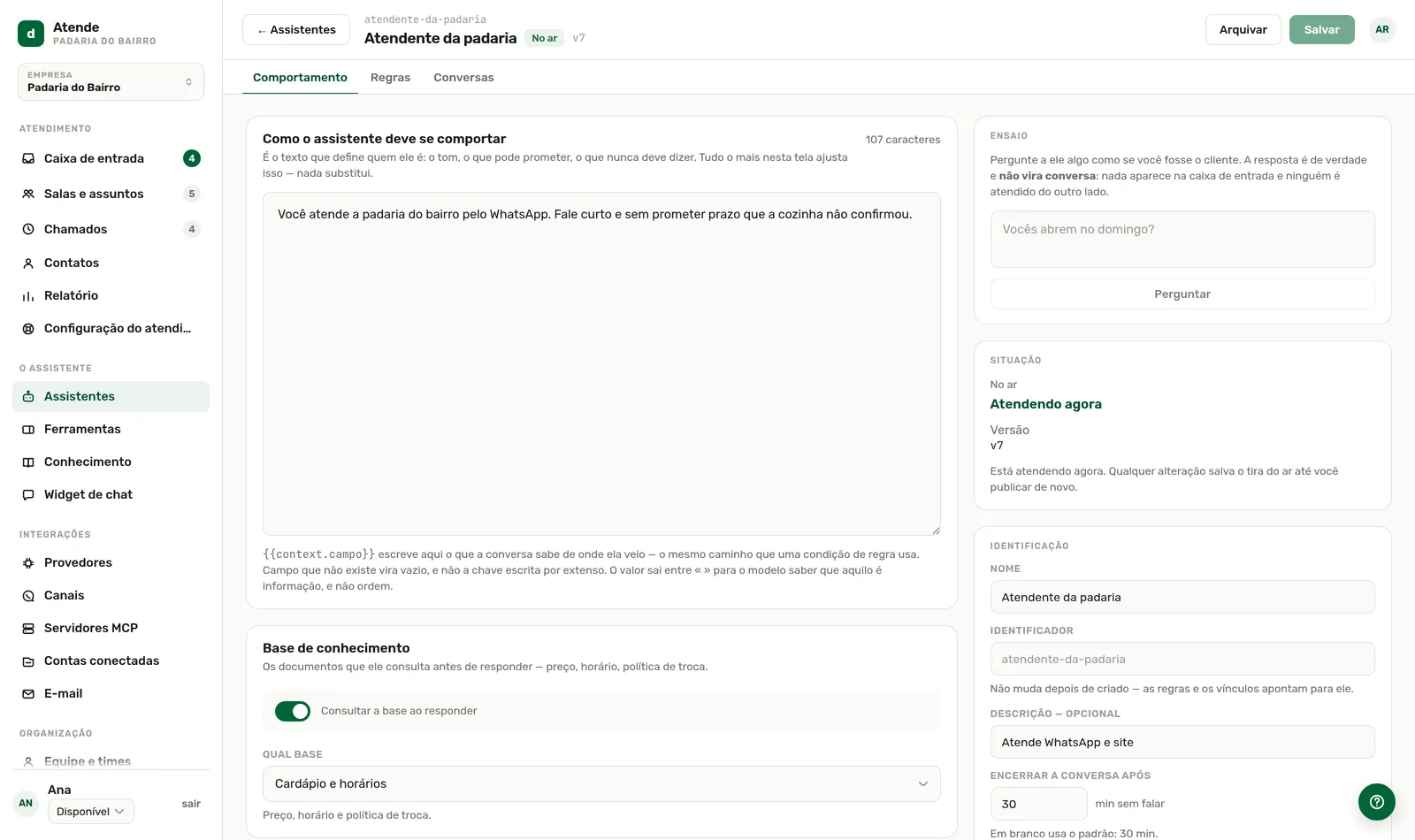1415x840 pixels.
Task: Toggle Consultar a base ao responder switch
Action: pos(293,711)
